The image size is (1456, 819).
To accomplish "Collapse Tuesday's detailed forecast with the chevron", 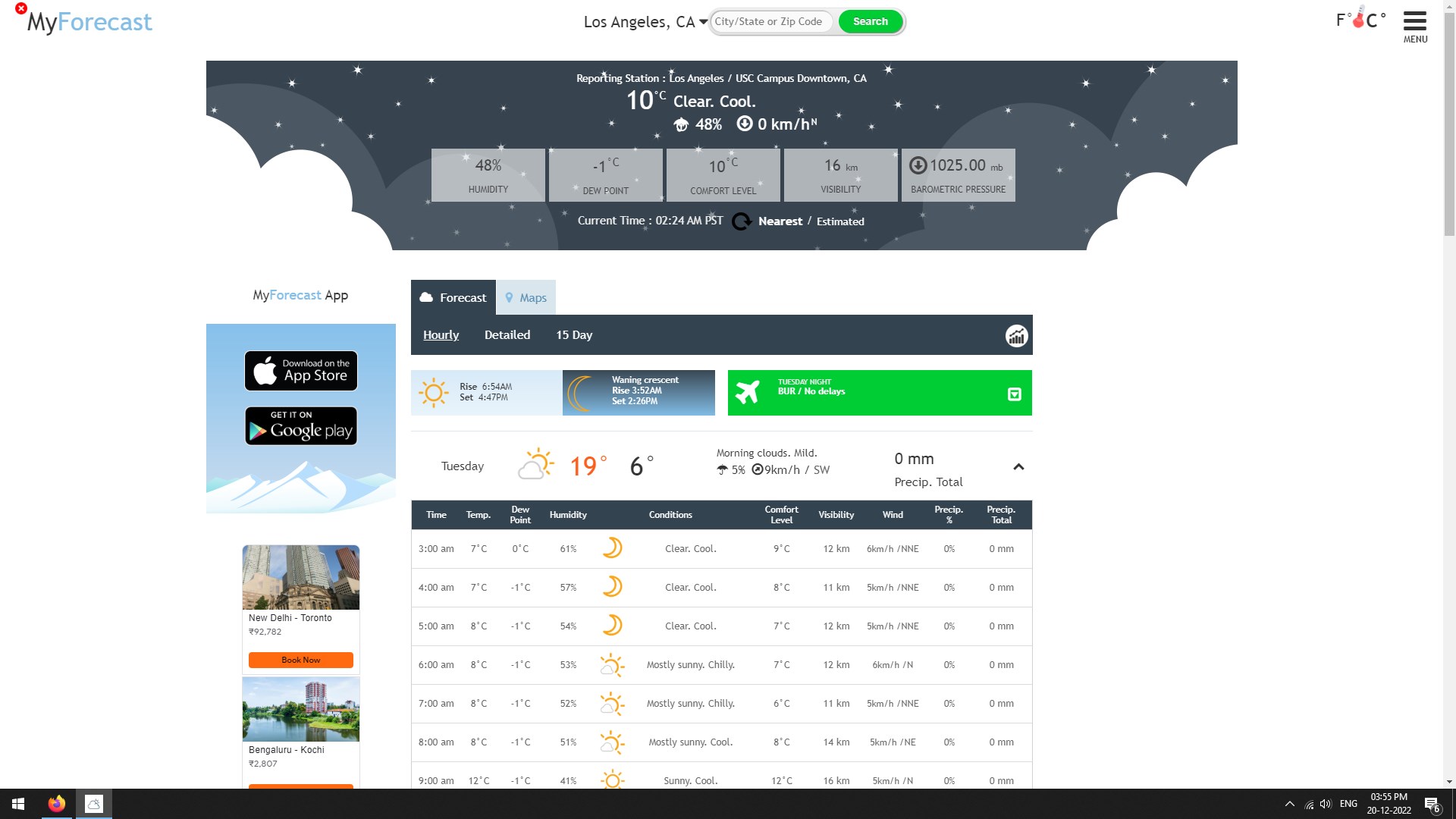I will point(1018,466).
